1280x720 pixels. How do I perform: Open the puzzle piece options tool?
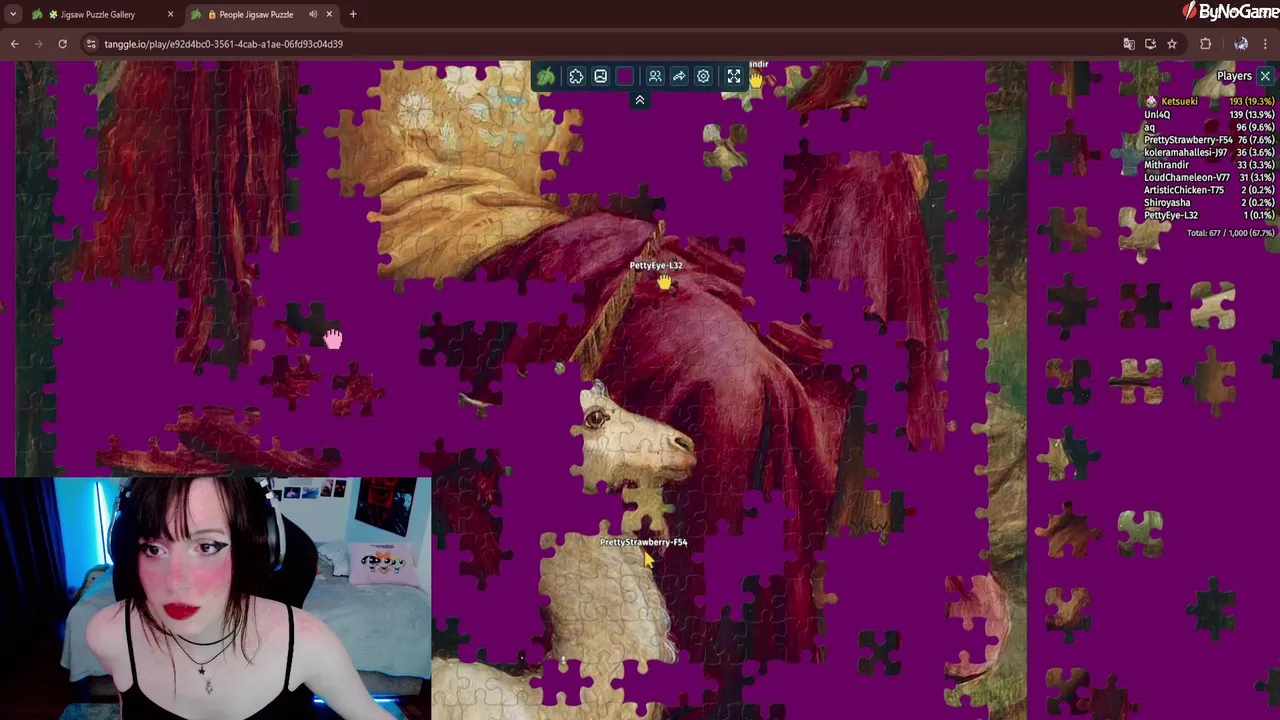pos(576,76)
